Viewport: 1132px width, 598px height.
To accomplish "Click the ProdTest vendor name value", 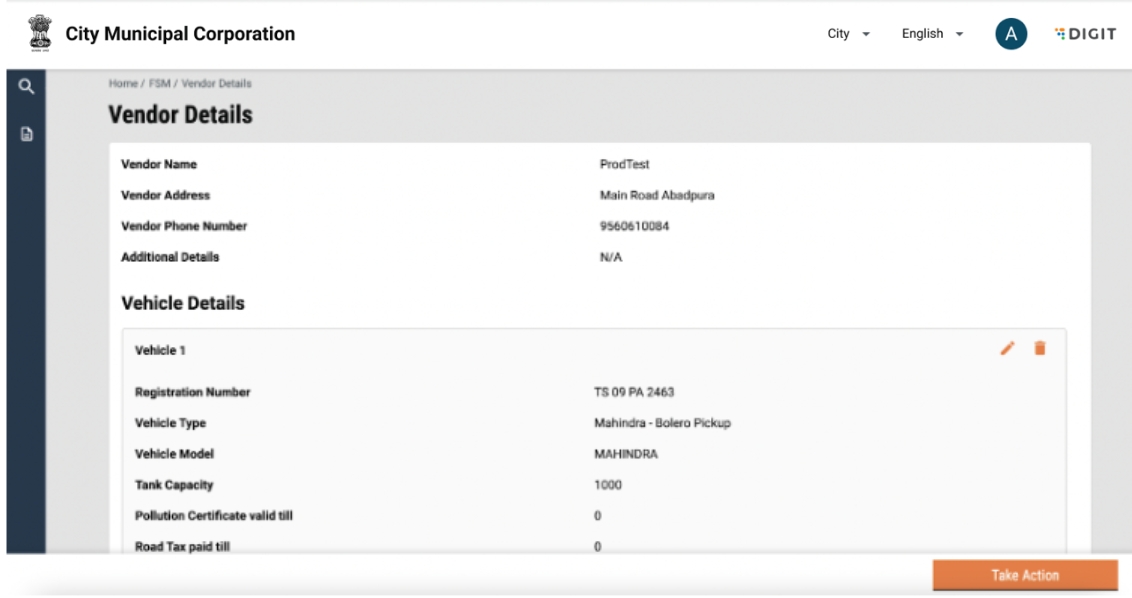I will [622, 164].
